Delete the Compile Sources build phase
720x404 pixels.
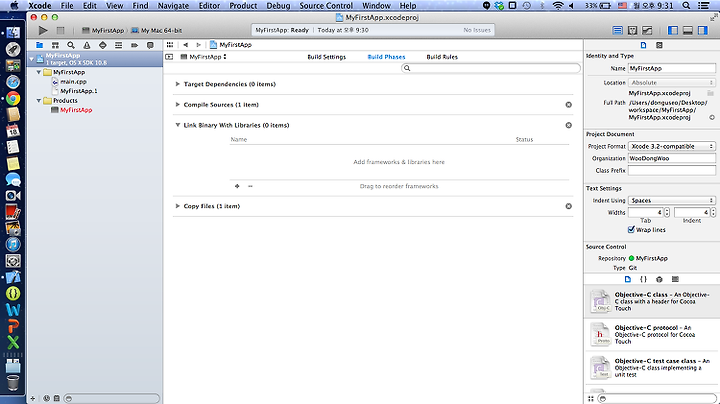tap(568, 105)
